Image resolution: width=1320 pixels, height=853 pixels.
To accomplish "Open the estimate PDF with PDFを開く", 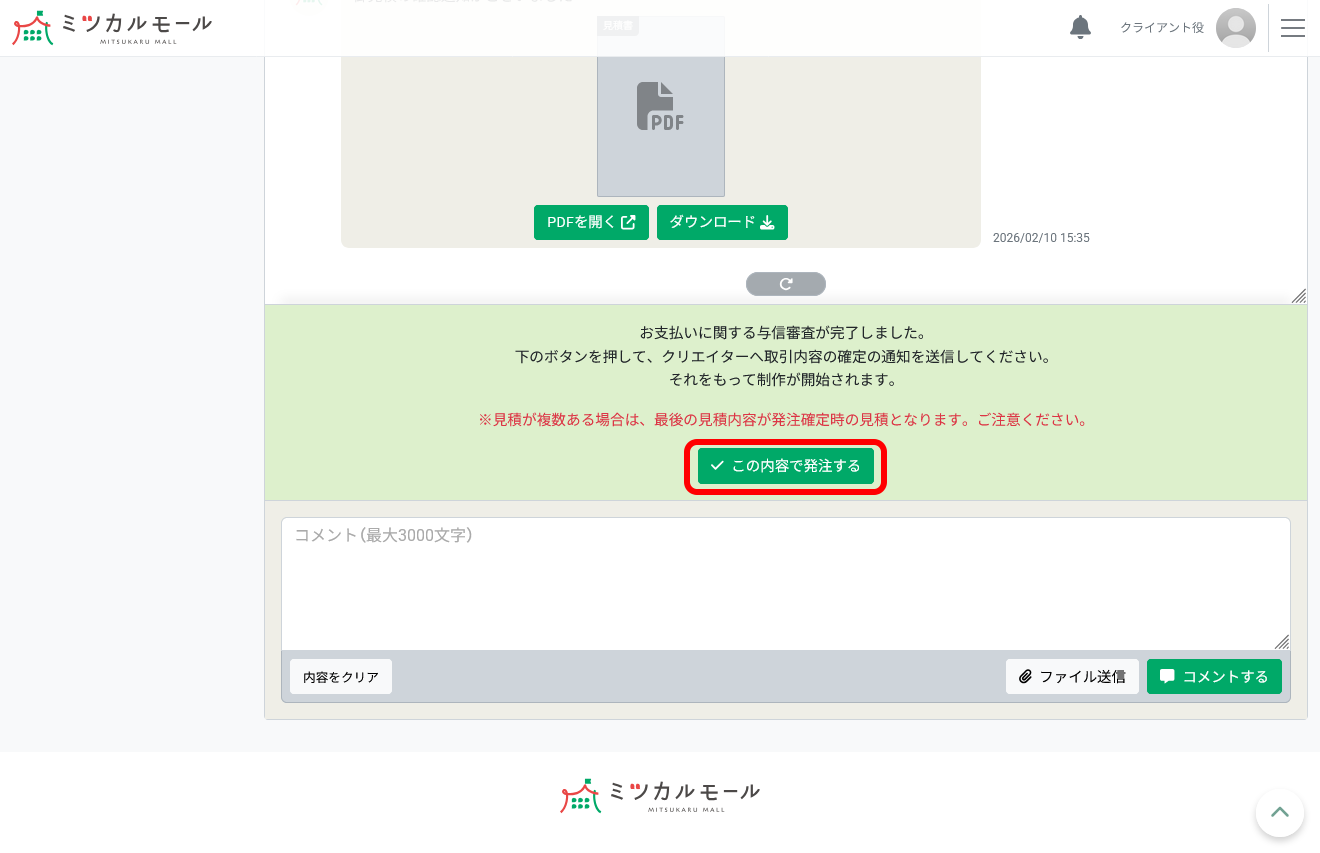I will tap(591, 222).
